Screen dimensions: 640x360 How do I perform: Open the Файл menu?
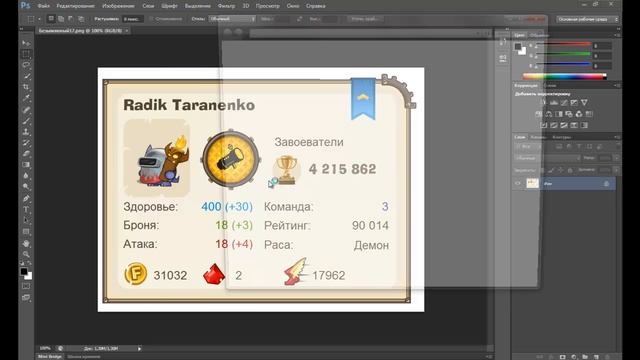[x=43, y=6]
